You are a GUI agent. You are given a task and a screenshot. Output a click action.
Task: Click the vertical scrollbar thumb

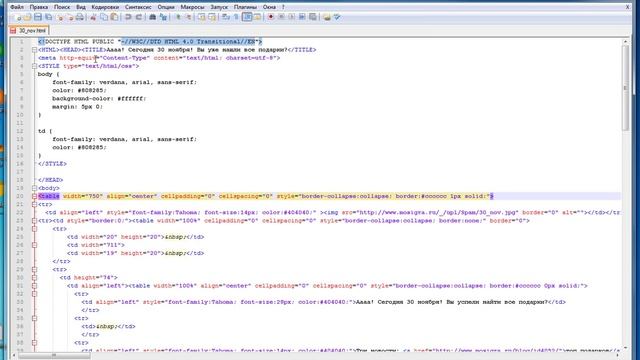pos(625,88)
